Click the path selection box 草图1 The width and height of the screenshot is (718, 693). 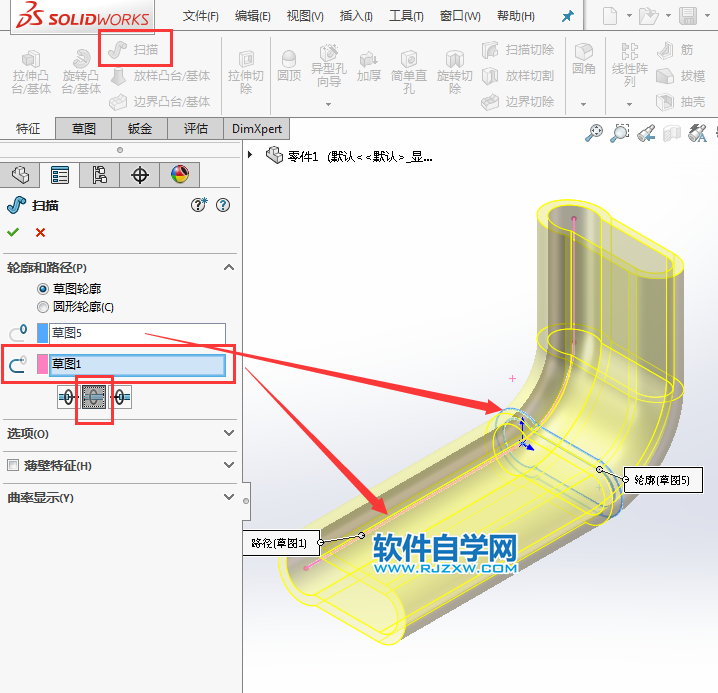coord(137,365)
